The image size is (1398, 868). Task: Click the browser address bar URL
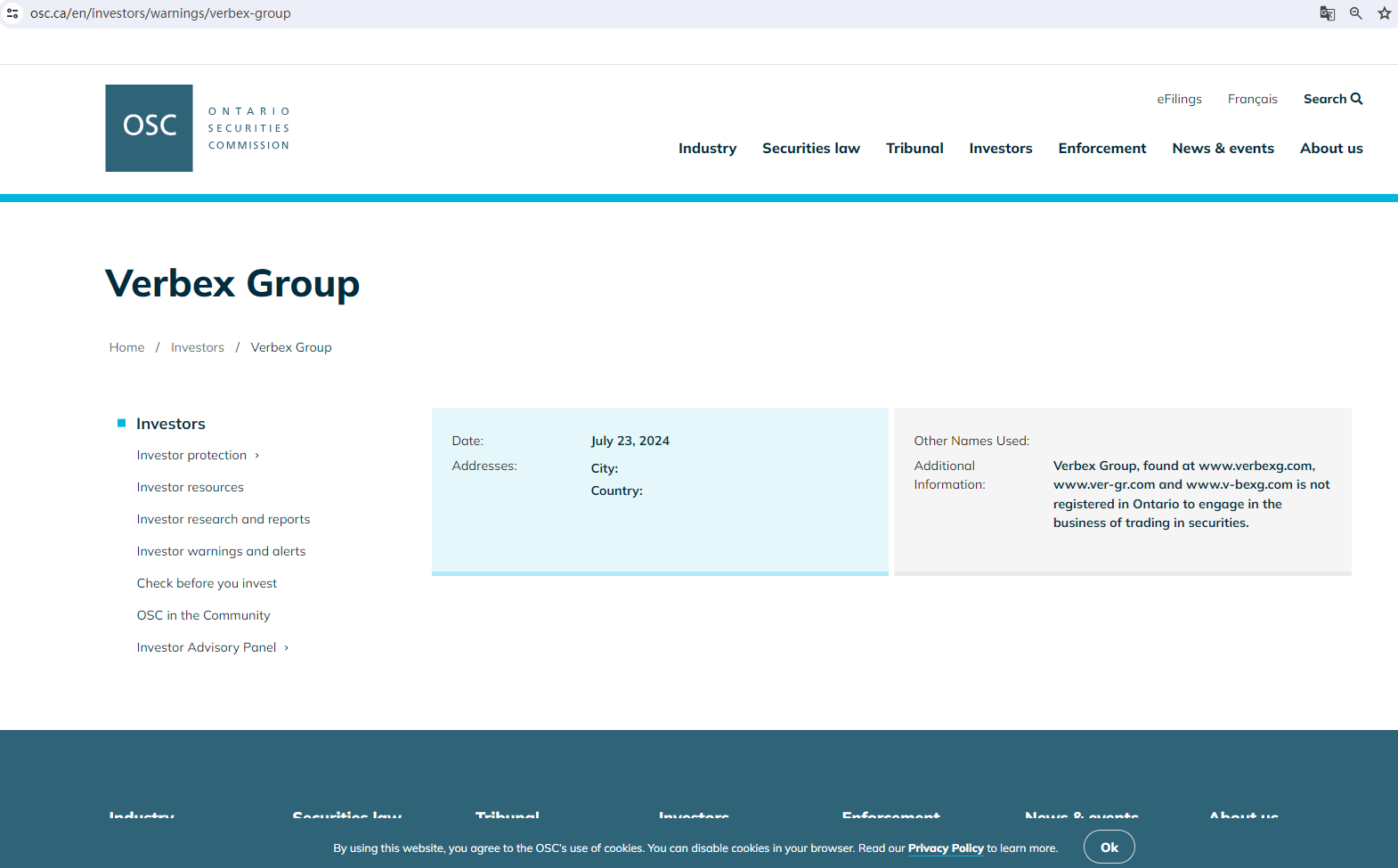pos(160,13)
